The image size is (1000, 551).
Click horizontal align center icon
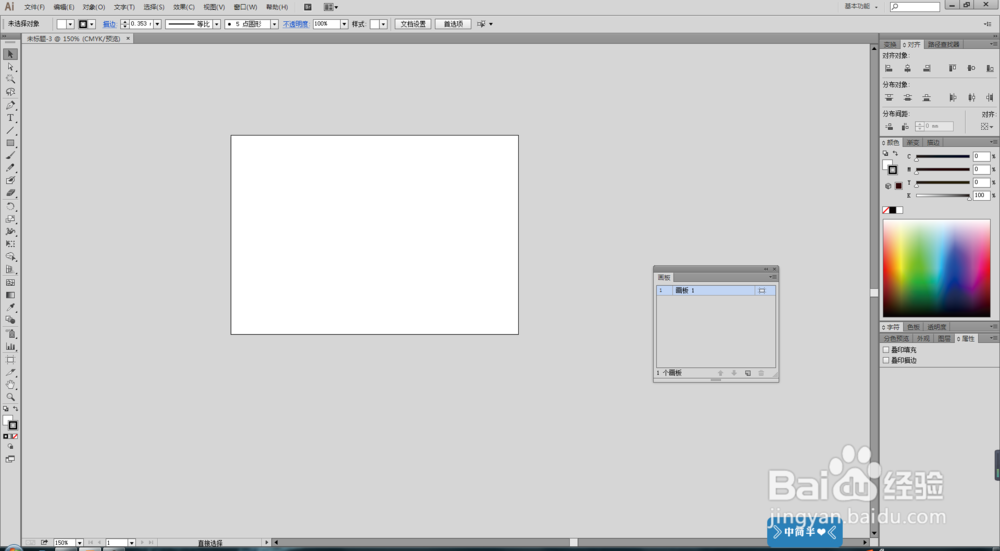coord(908,68)
